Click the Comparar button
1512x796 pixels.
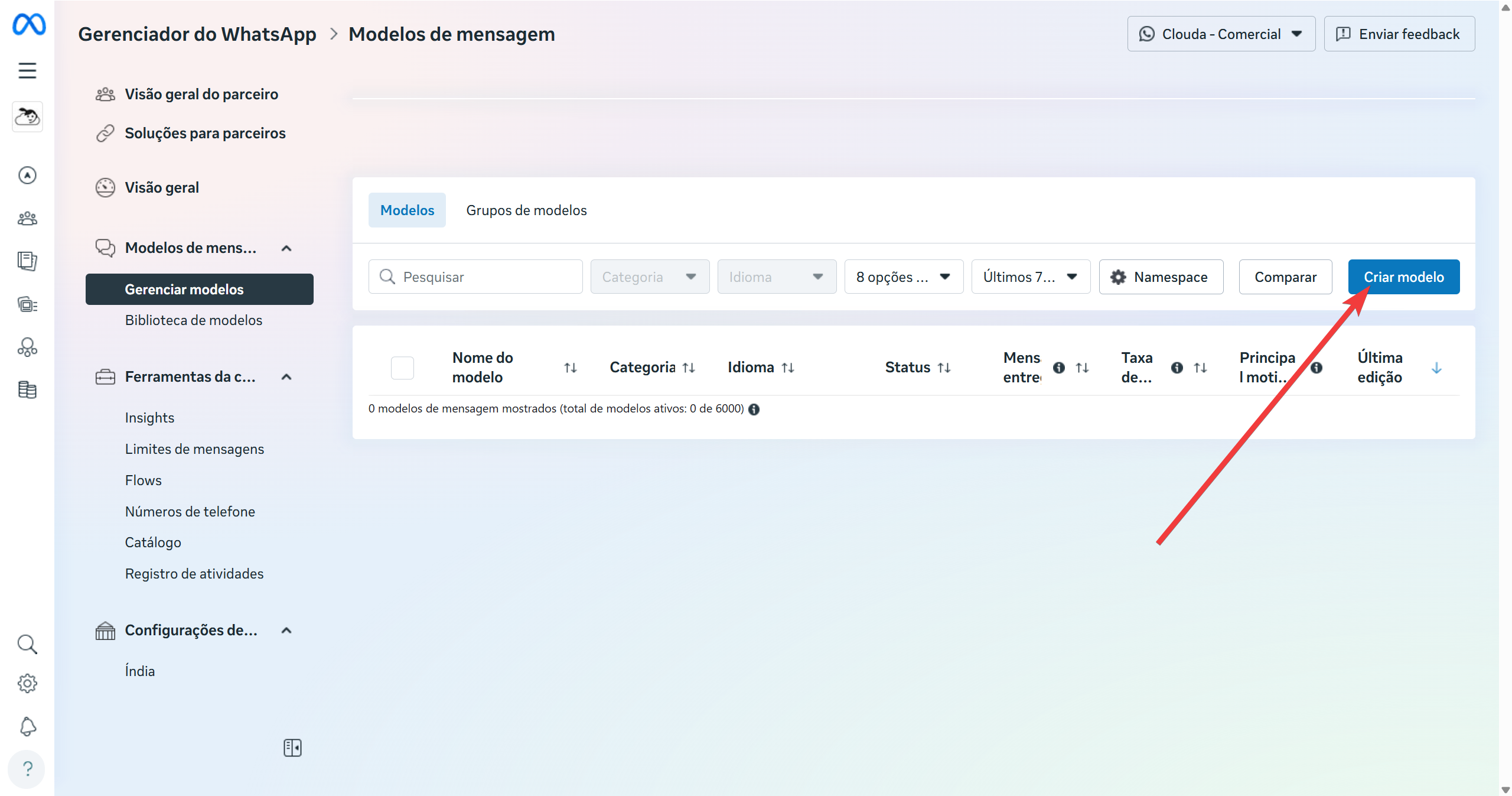(1285, 277)
